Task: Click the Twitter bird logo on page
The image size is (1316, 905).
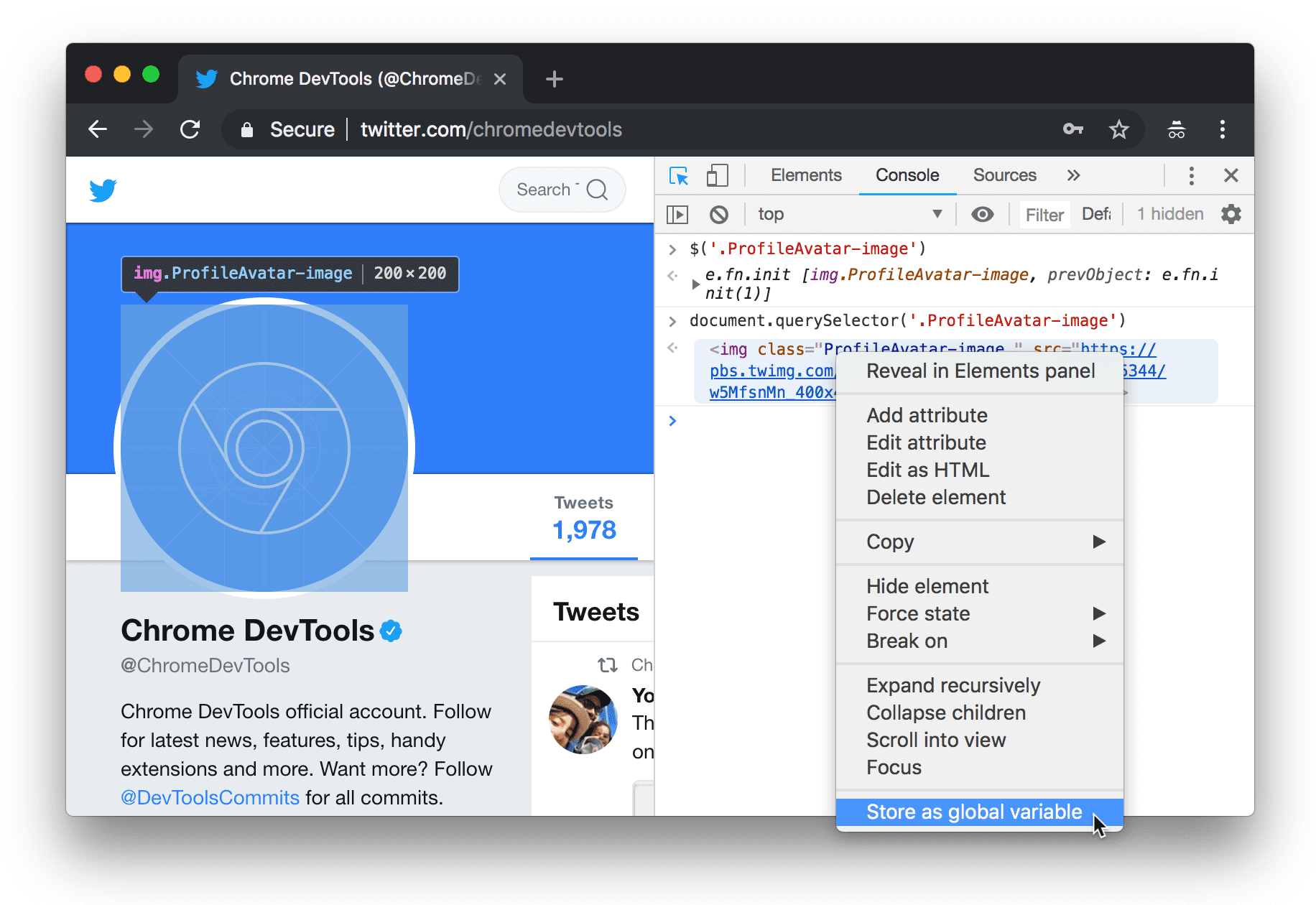Action: click(103, 190)
